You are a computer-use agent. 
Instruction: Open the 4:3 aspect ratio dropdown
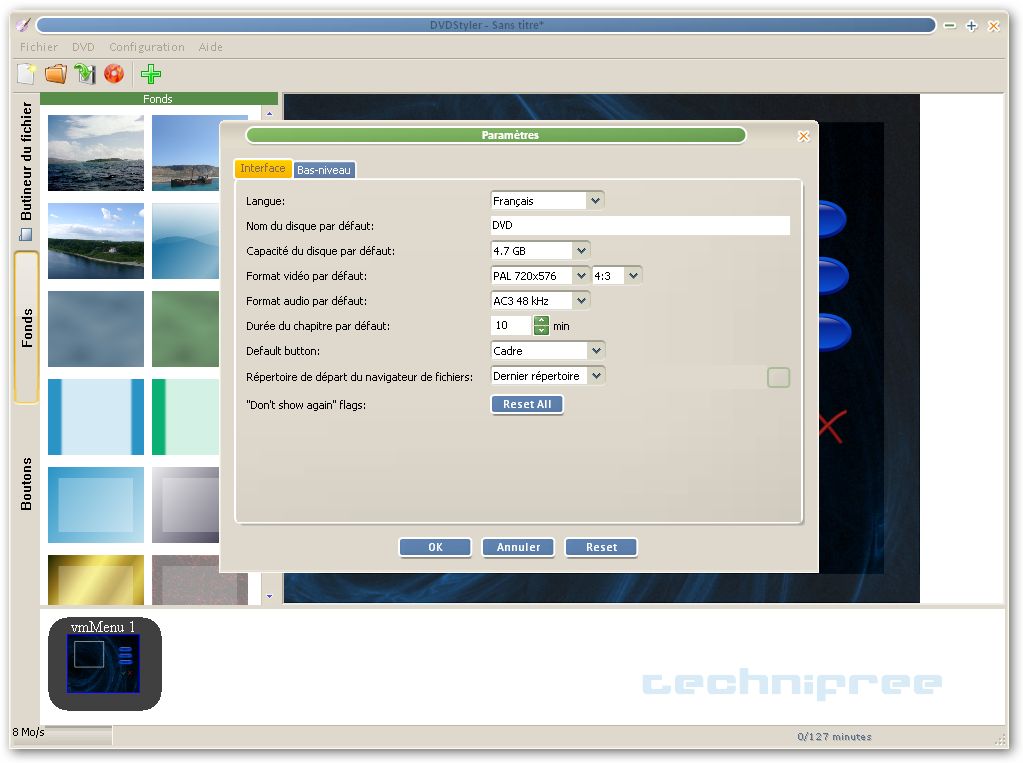(633, 276)
